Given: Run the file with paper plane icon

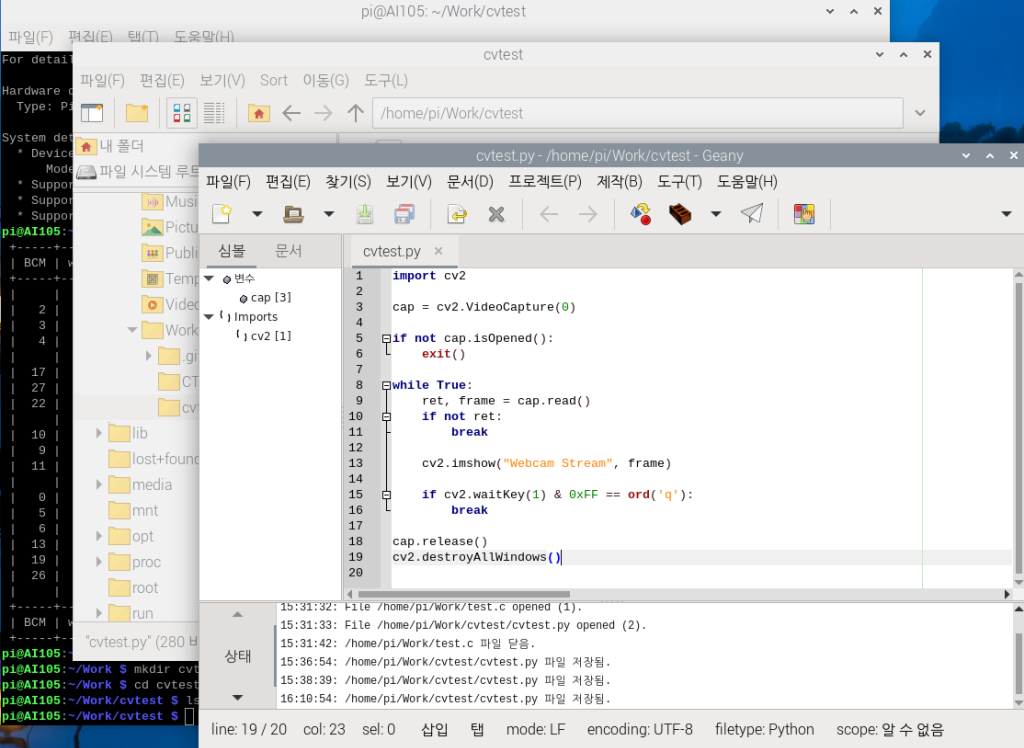Looking at the screenshot, I should pyautogui.click(x=752, y=214).
